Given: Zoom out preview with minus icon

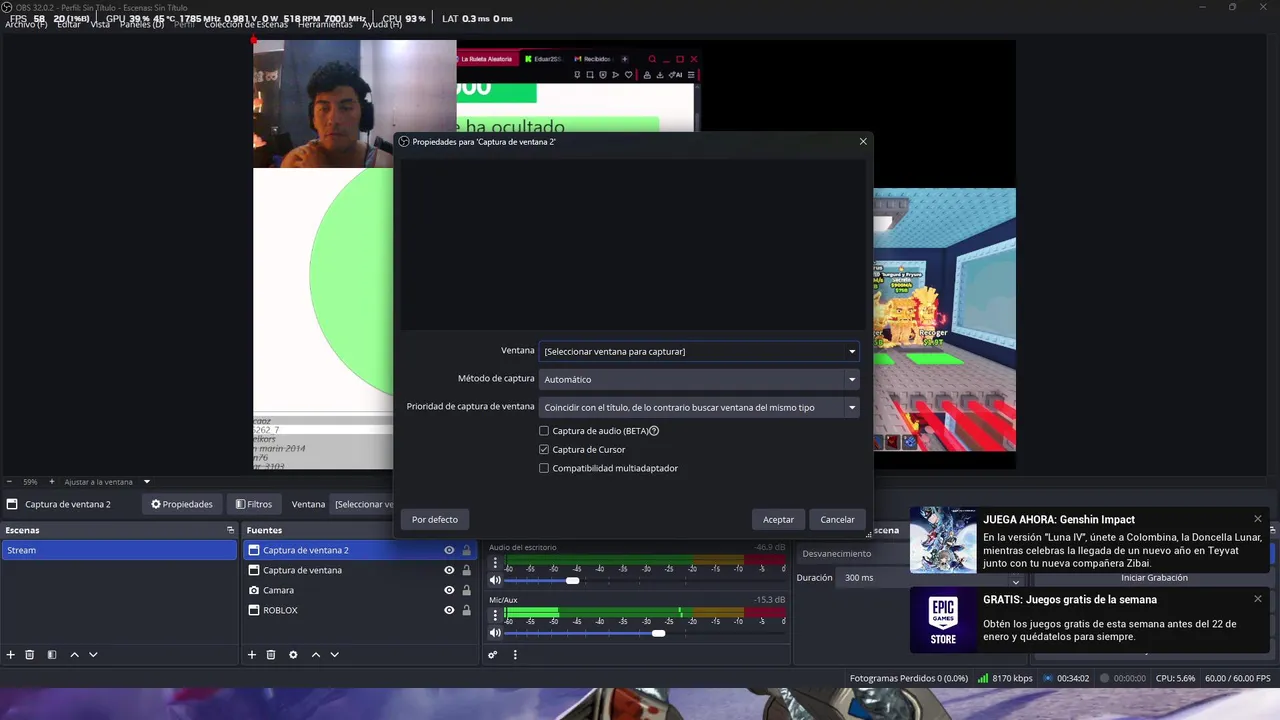Looking at the screenshot, I should click(x=9, y=482).
